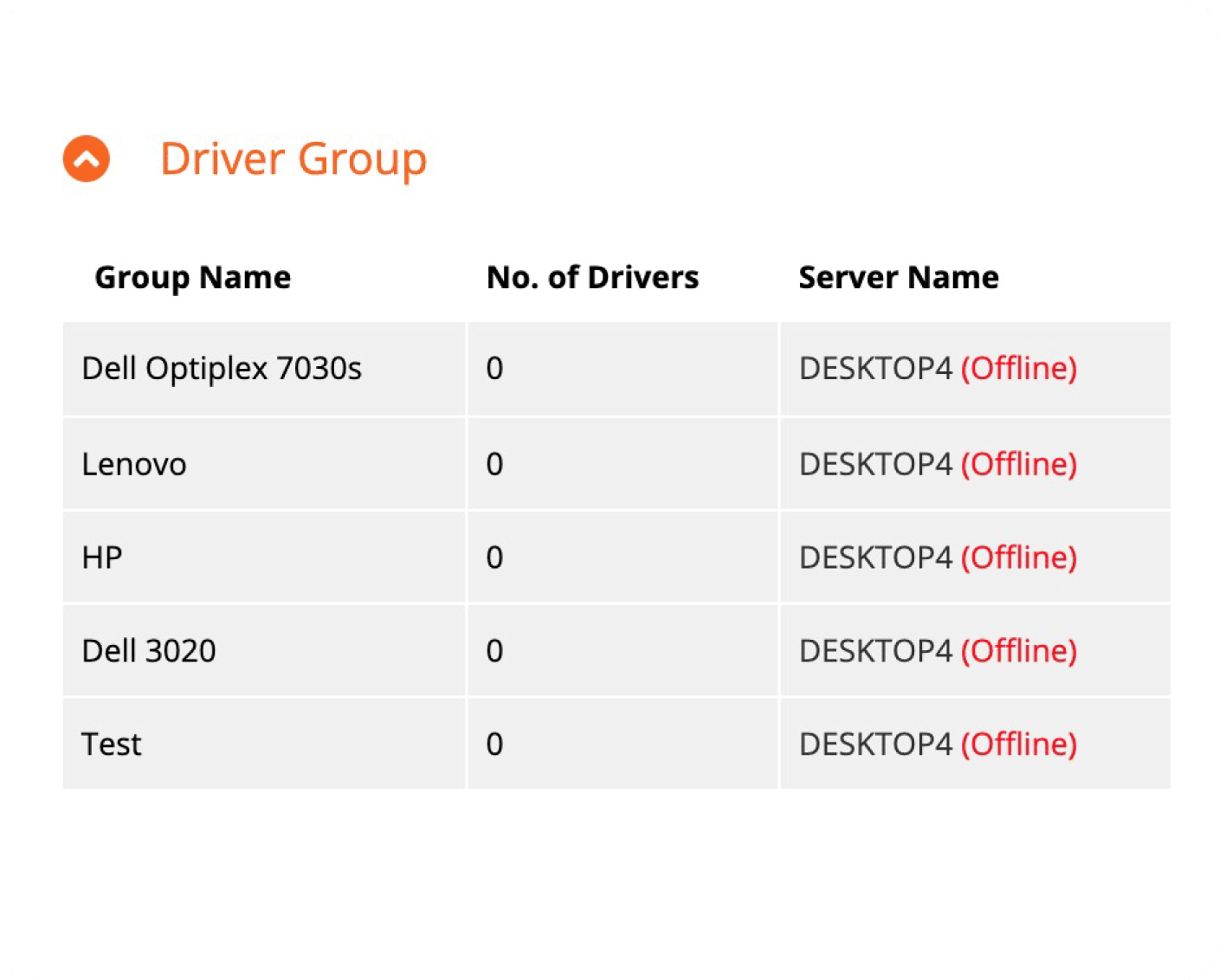Sort by Group Name column header
The width and height of the screenshot is (1219, 980).
tap(192, 278)
